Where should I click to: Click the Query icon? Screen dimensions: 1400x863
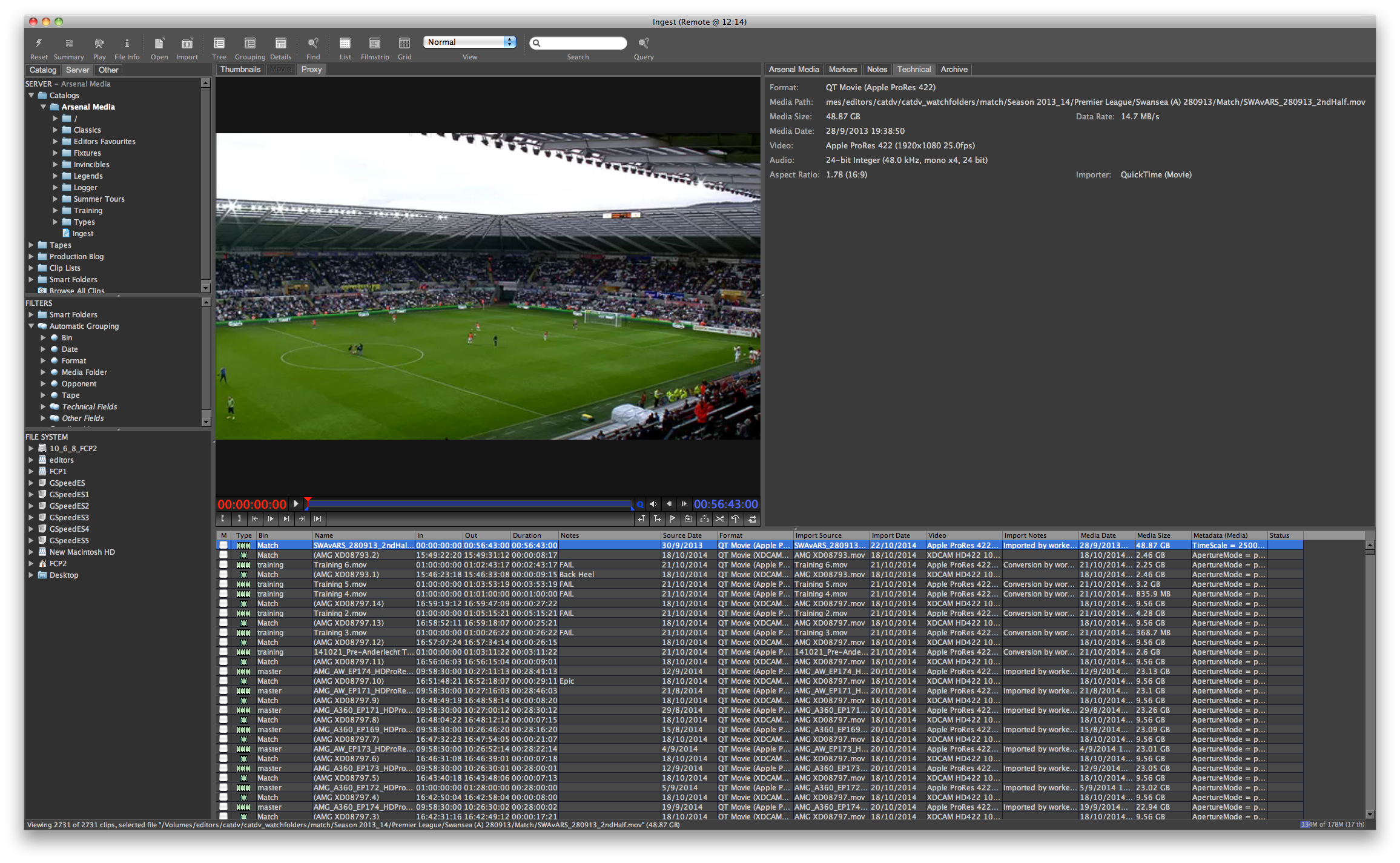(x=643, y=43)
